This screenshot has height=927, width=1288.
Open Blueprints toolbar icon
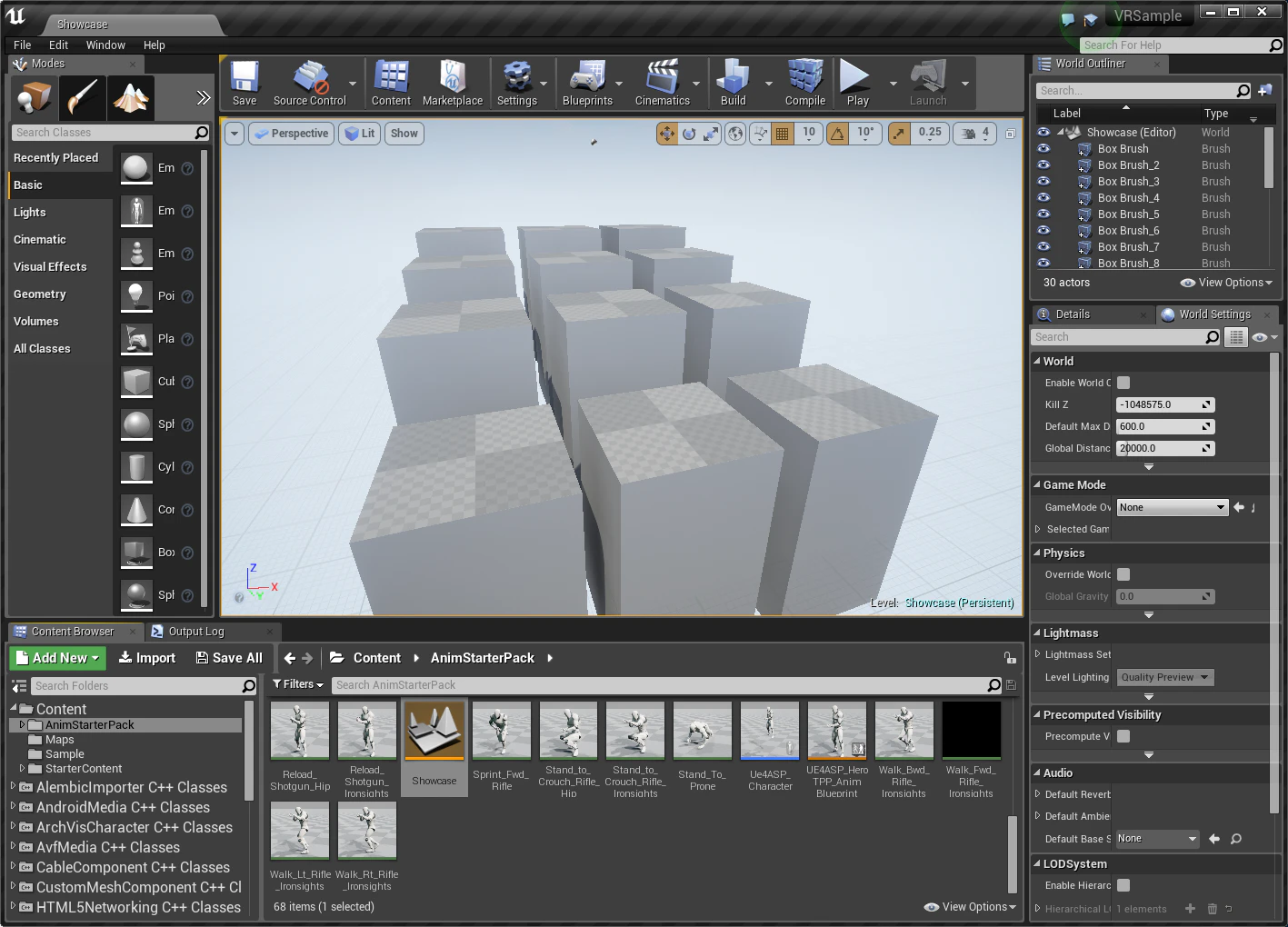(587, 83)
